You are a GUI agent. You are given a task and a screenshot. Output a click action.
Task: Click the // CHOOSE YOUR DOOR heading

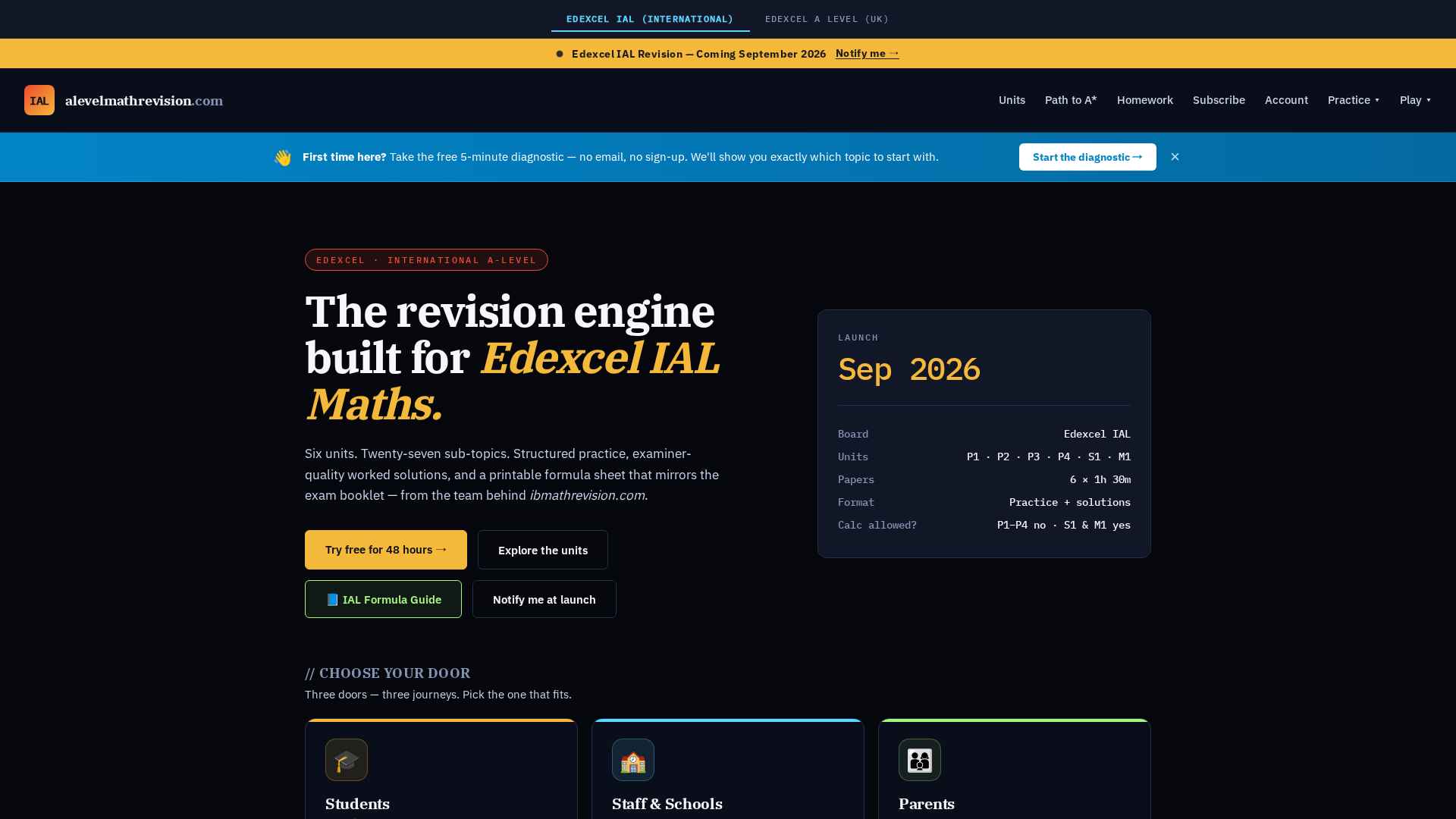(x=388, y=673)
